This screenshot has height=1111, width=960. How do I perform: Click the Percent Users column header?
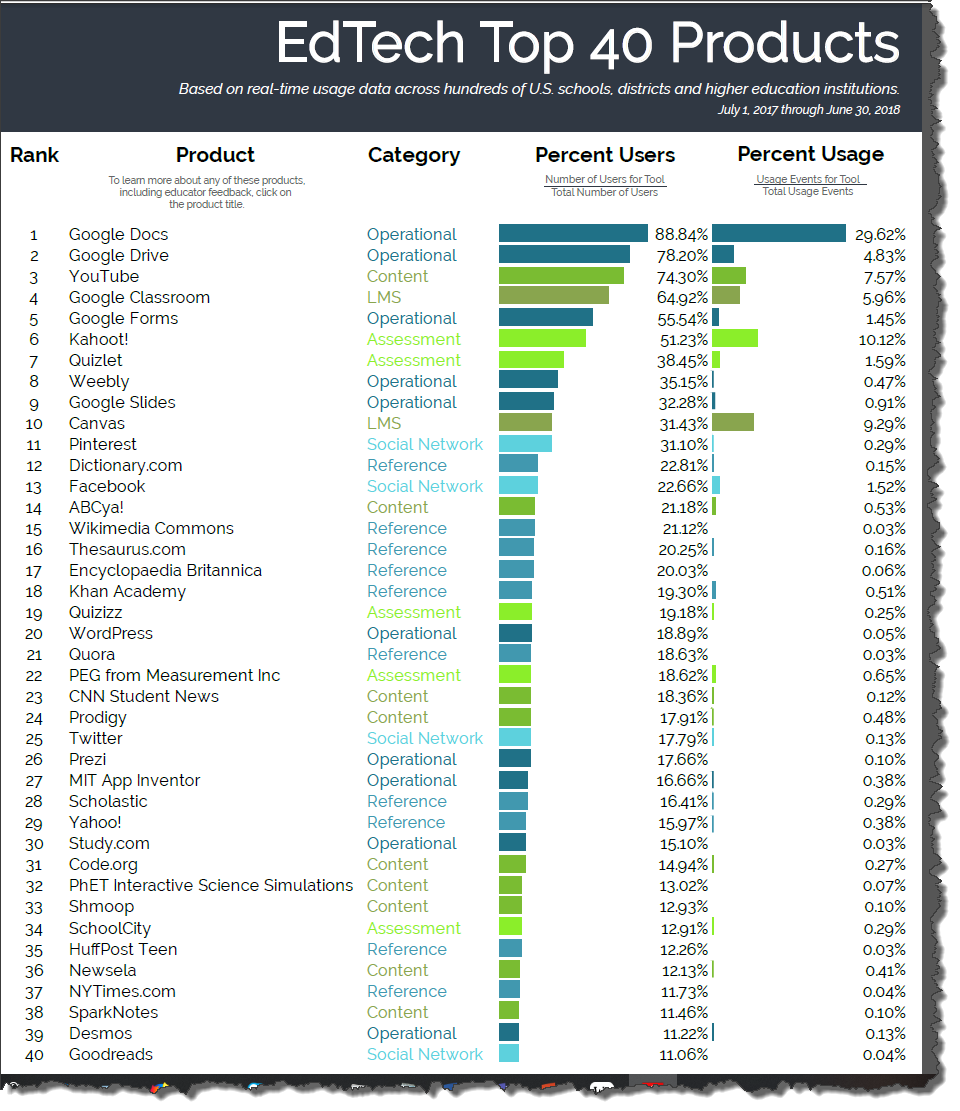coord(605,155)
